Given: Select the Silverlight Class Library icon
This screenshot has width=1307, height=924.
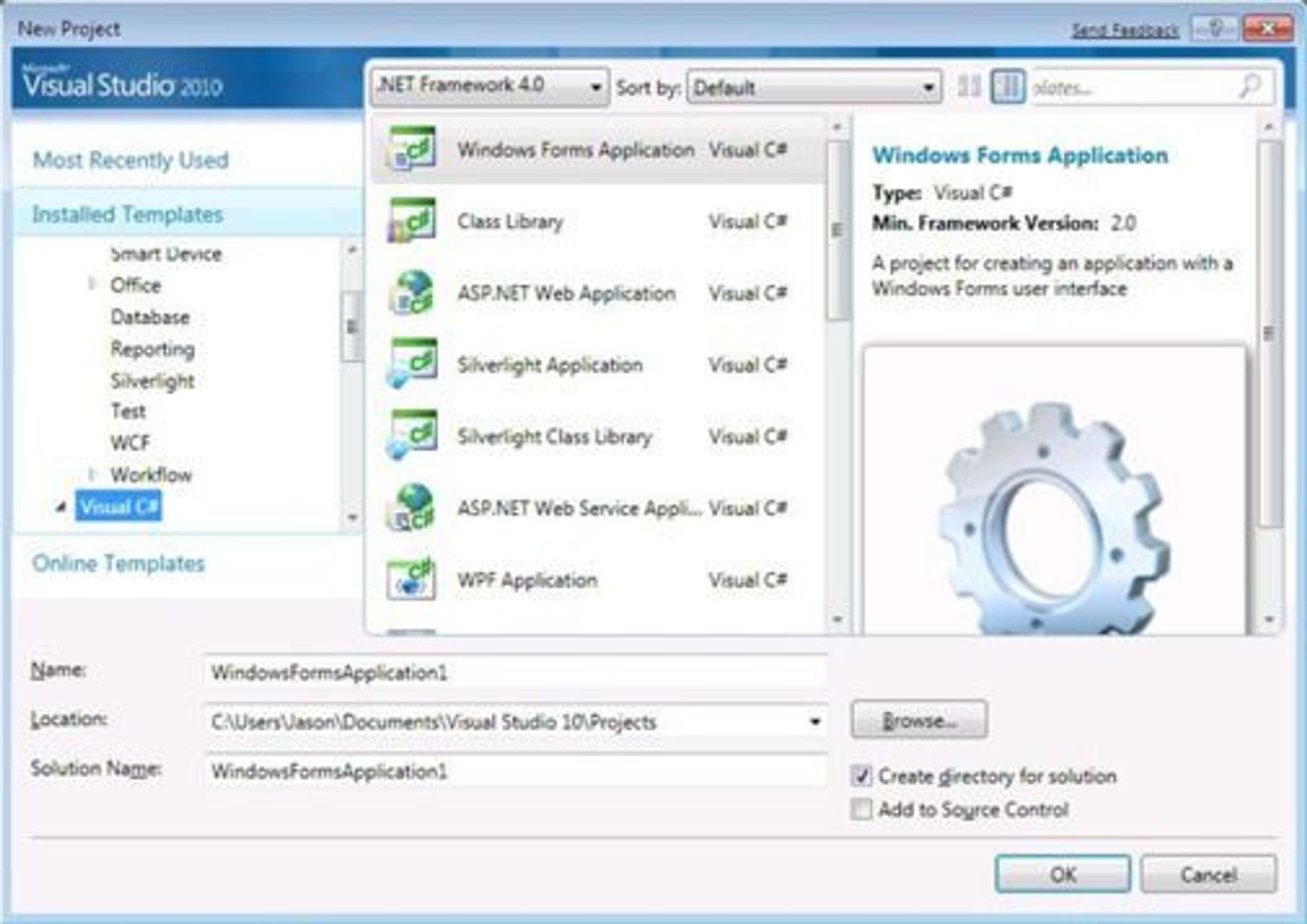Looking at the screenshot, I should (412, 435).
